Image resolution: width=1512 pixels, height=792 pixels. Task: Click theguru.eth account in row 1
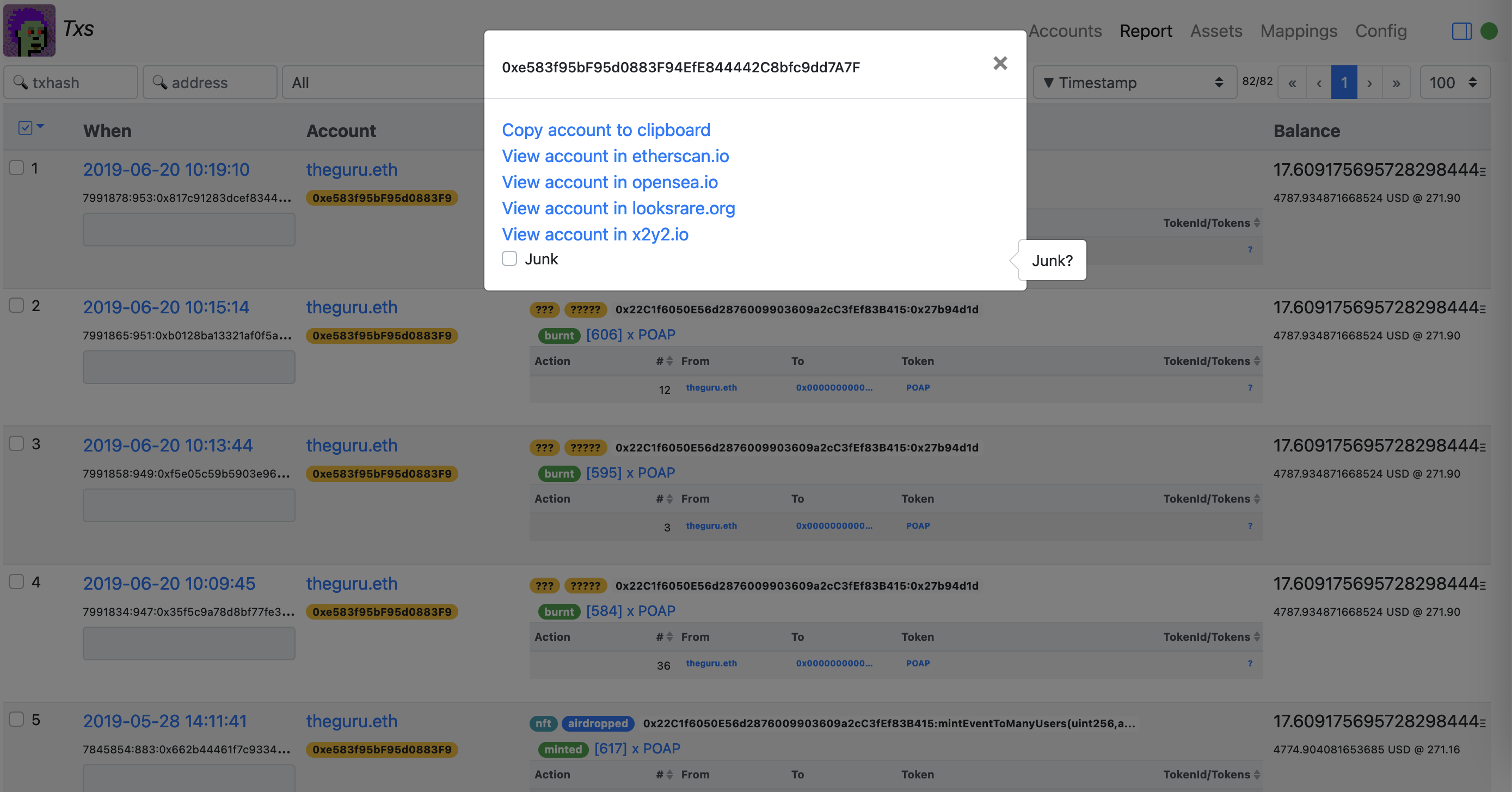click(x=352, y=170)
